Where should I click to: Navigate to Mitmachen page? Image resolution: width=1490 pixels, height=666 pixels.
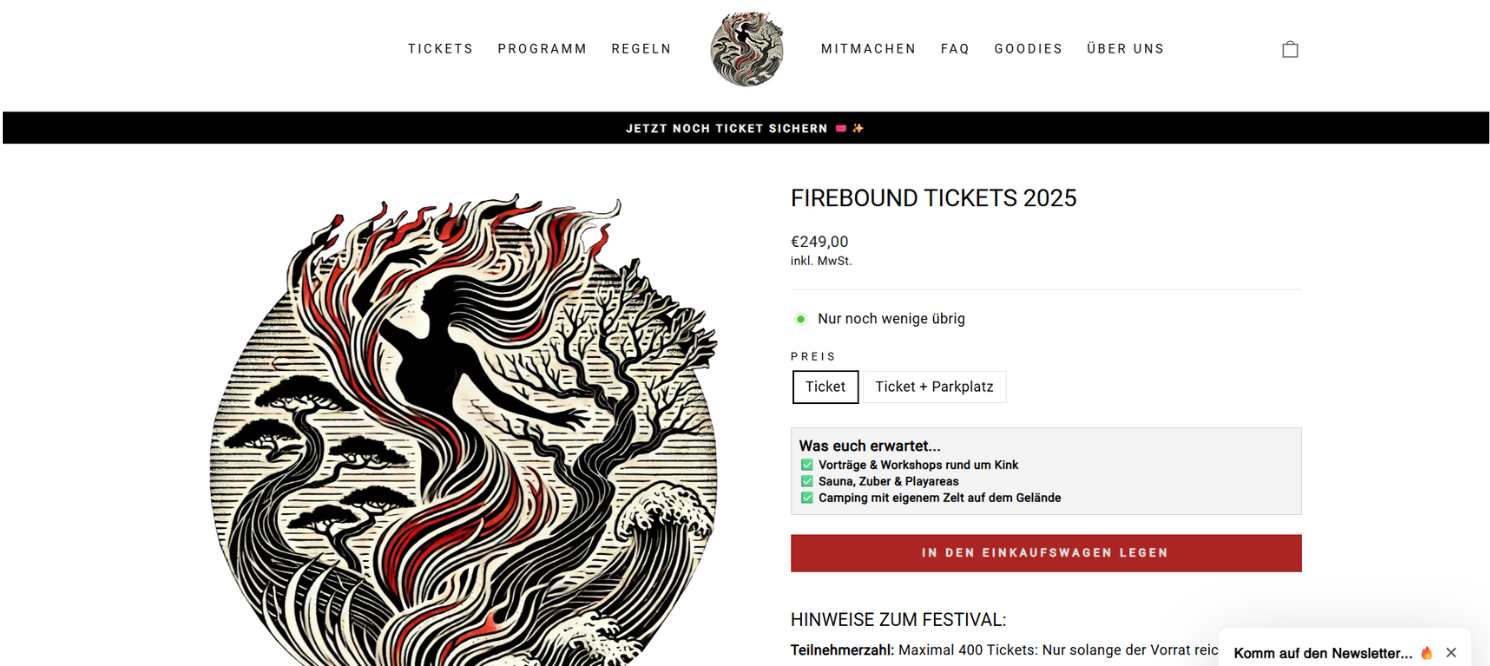pyautogui.click(x=868, y=49)
